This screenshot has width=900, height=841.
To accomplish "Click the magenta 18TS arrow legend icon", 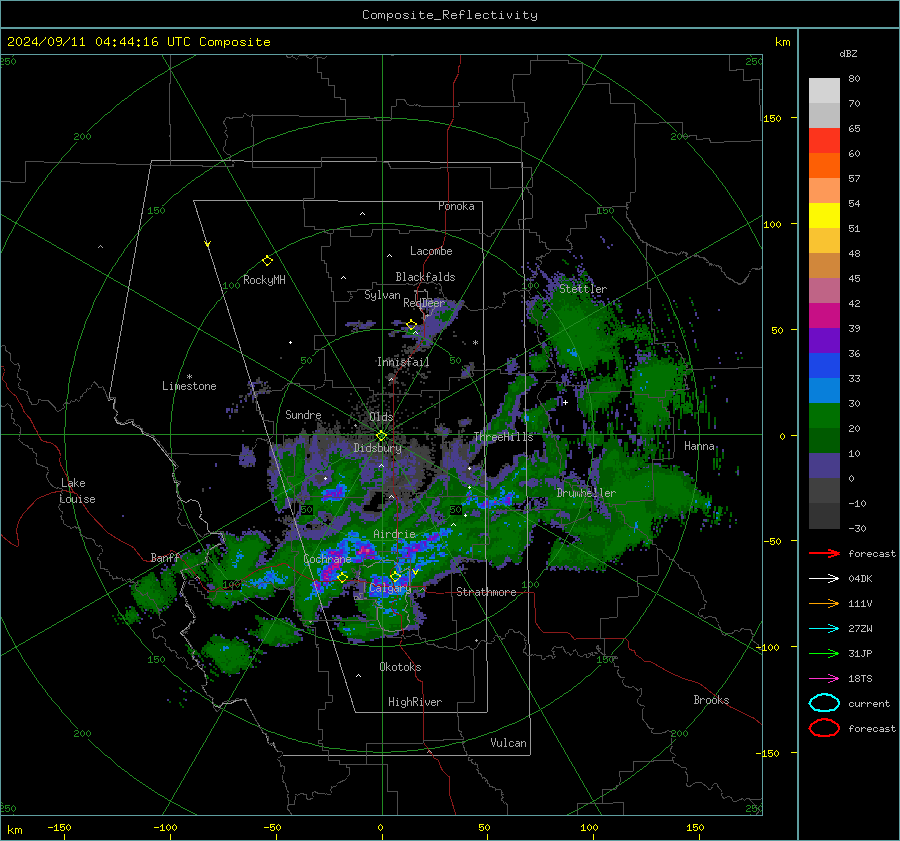I will 824,679.
